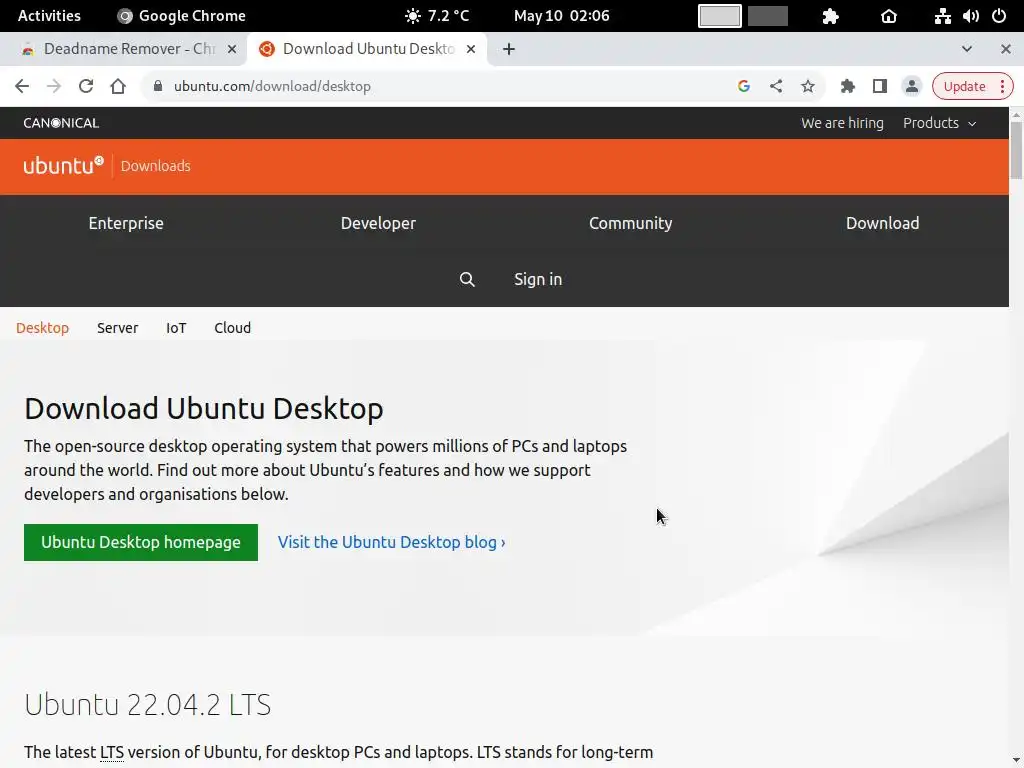1024x768 pixels.
Task: Open the Chrome home page icon
Action: point(118,86)
